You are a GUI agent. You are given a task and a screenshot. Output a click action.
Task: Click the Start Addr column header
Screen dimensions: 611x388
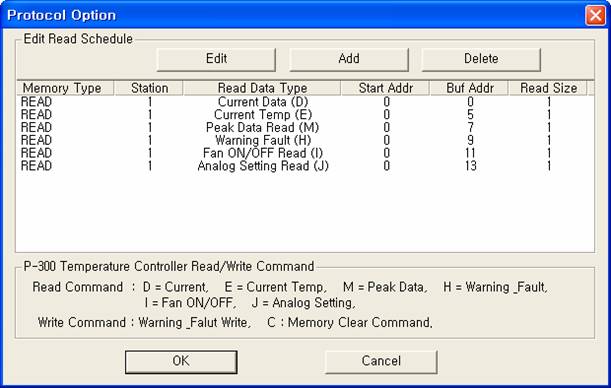click(x=385, y=88)
